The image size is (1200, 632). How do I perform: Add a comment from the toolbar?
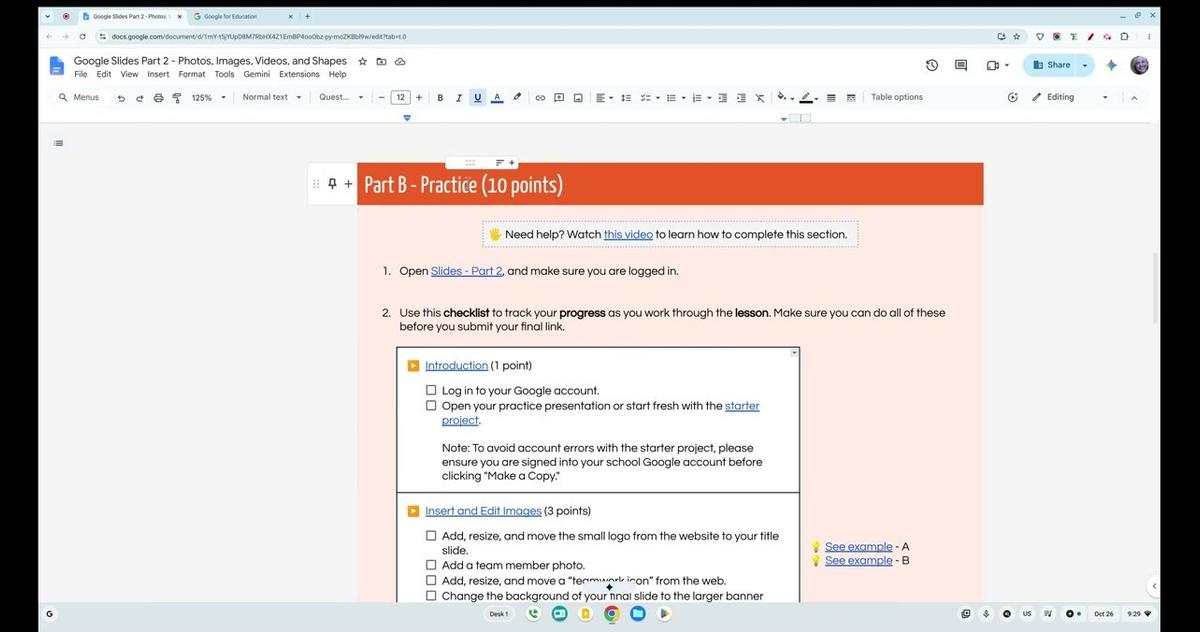pyautogui.click(x=559, y=98)
